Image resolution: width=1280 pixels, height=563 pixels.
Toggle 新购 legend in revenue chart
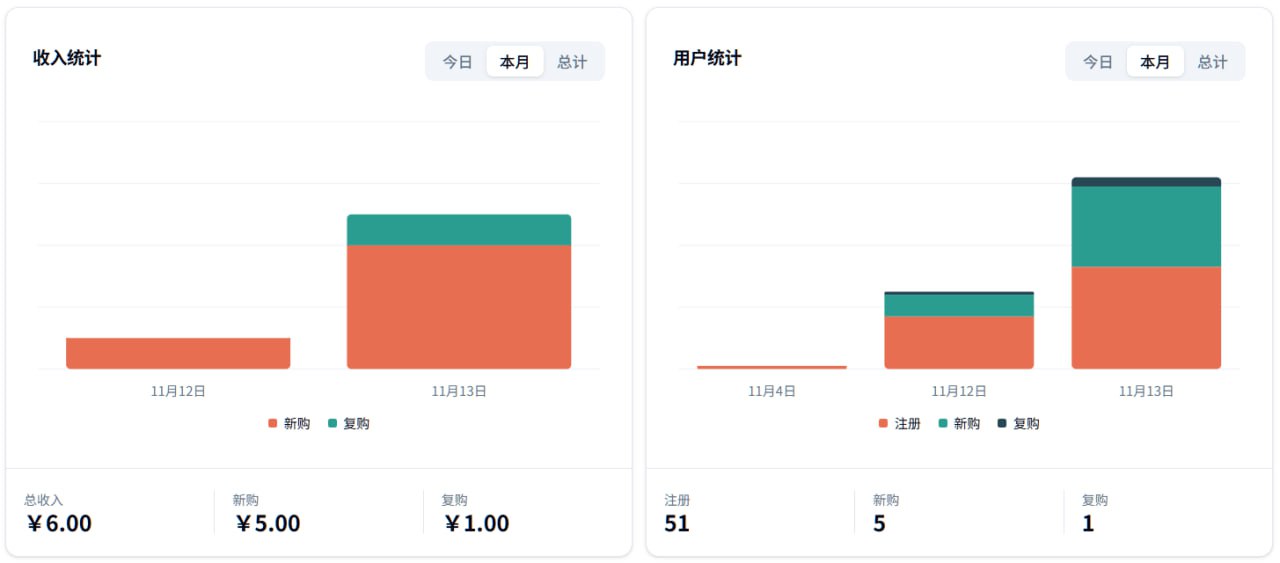tap(289, 424)
